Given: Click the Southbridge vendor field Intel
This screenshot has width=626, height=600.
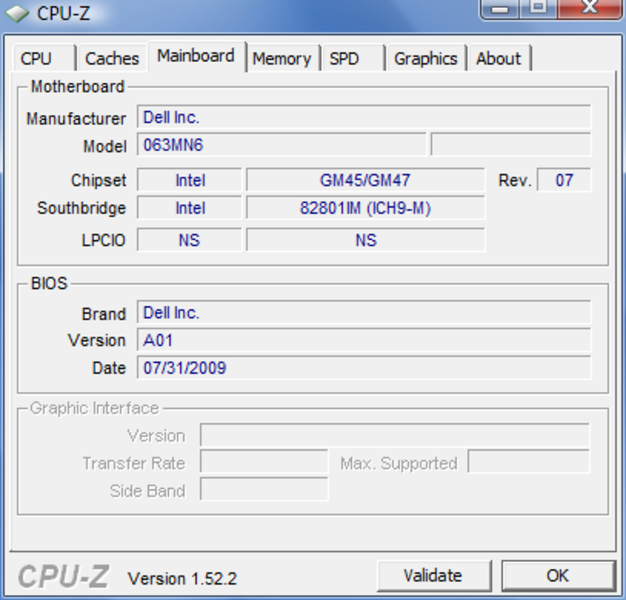Looking at the screenshot, I should 190,208.
